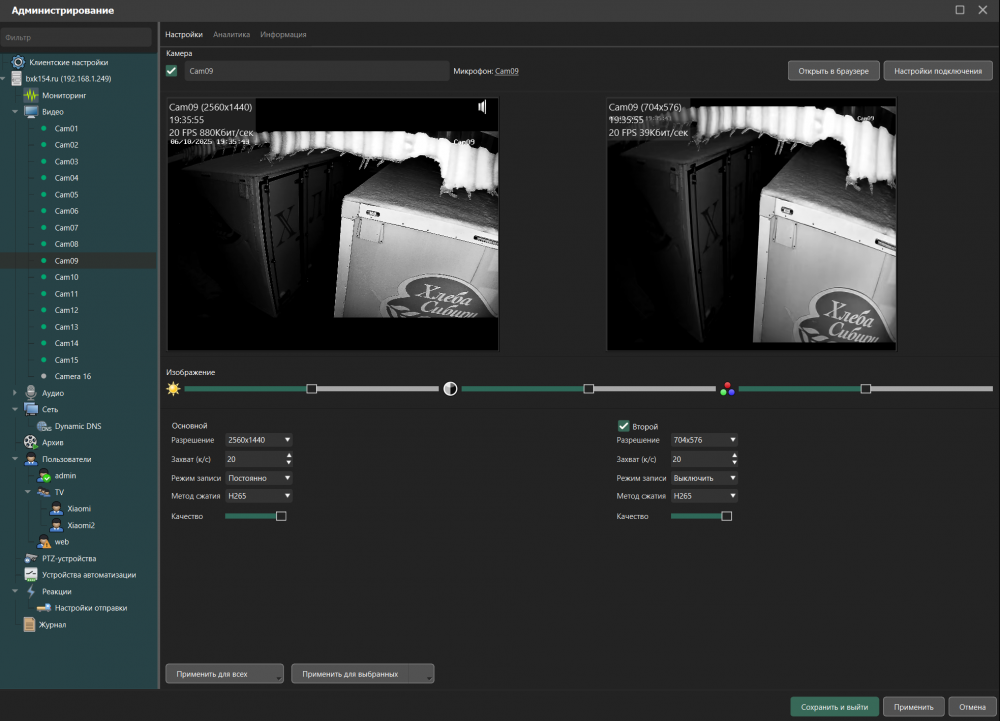
Task: Click the Monitoring waveform icon
Action: point(30,95)
